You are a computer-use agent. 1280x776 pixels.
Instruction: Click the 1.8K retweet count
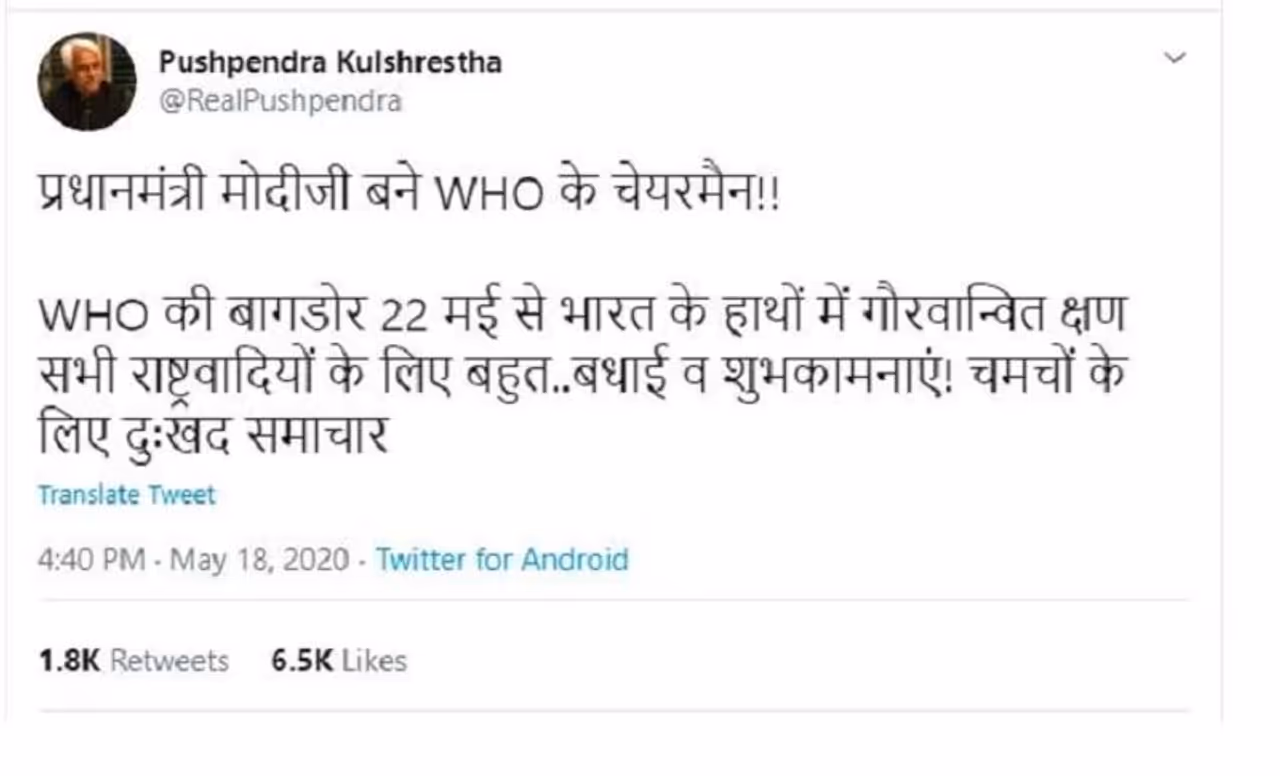click(69, 661)
